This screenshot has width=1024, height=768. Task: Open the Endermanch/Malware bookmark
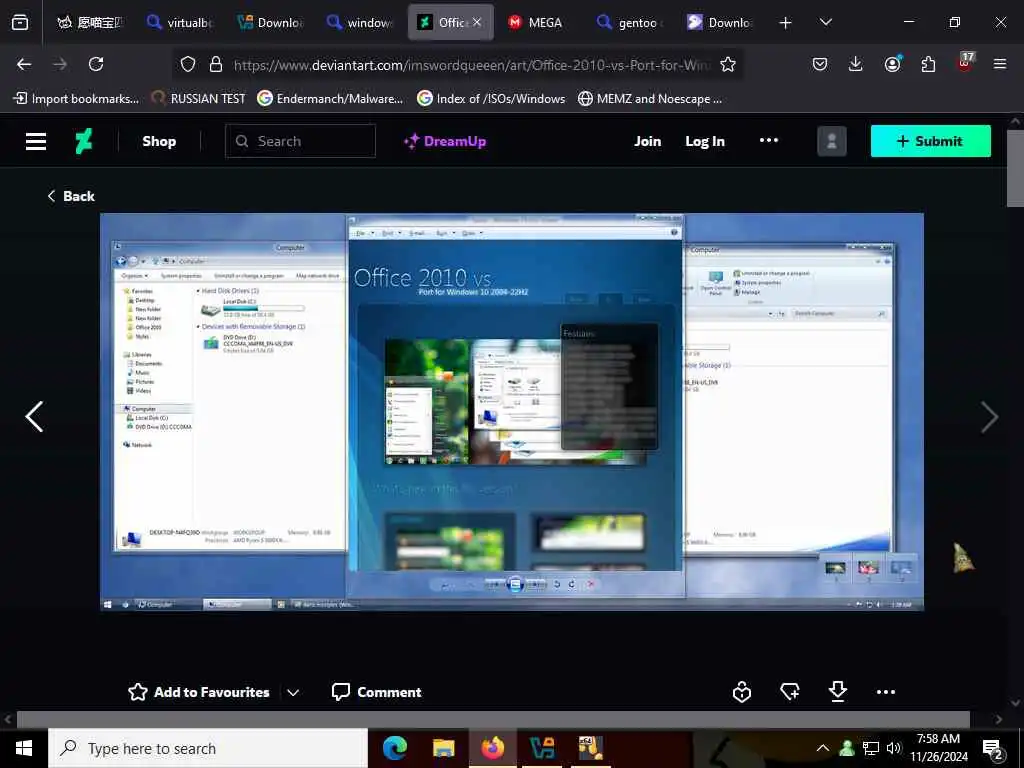pos(330,99)
